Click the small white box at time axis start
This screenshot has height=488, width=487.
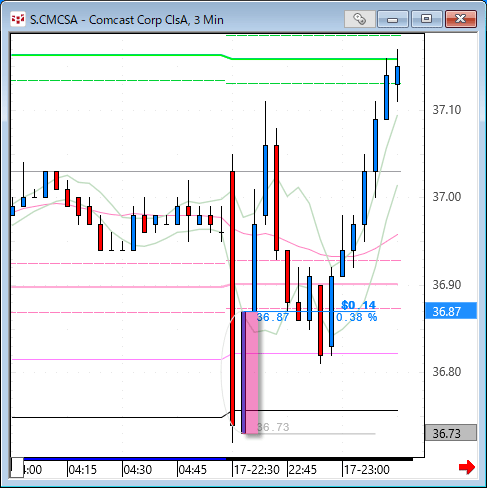[x=17, y=467]
